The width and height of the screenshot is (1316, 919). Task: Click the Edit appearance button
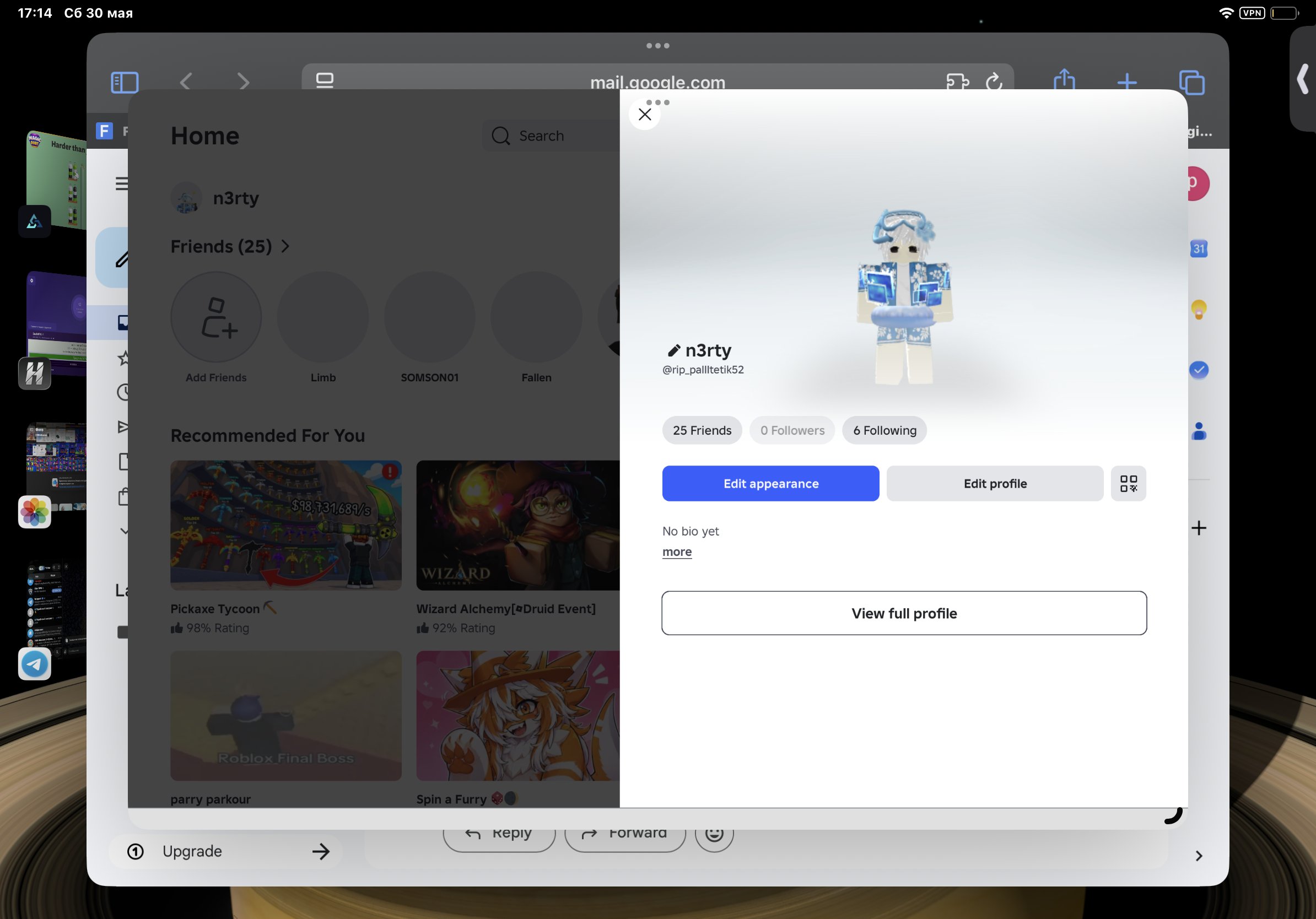pyautogui.click(x=770, y=484)
